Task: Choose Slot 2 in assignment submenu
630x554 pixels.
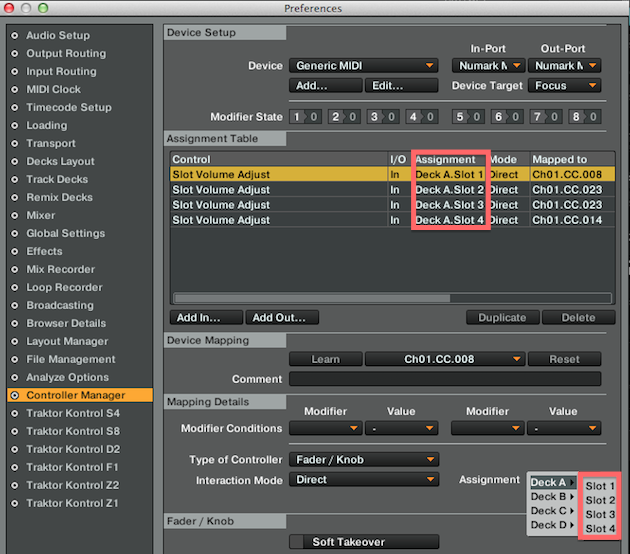Action: [600, 499]
